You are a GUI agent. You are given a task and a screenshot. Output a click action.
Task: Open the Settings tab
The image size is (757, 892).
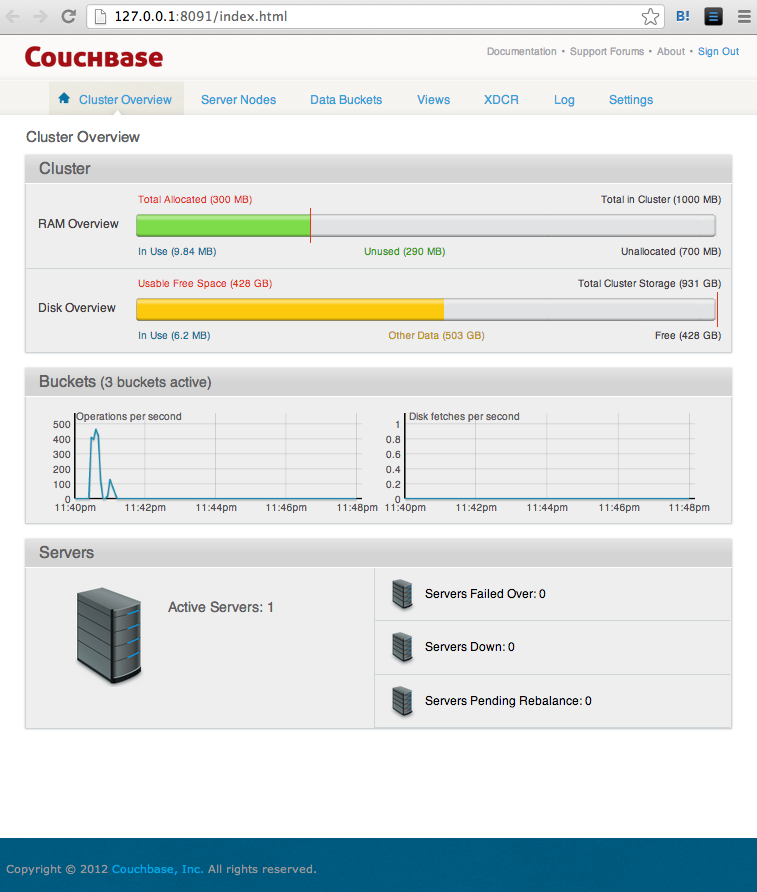point(631,100)
